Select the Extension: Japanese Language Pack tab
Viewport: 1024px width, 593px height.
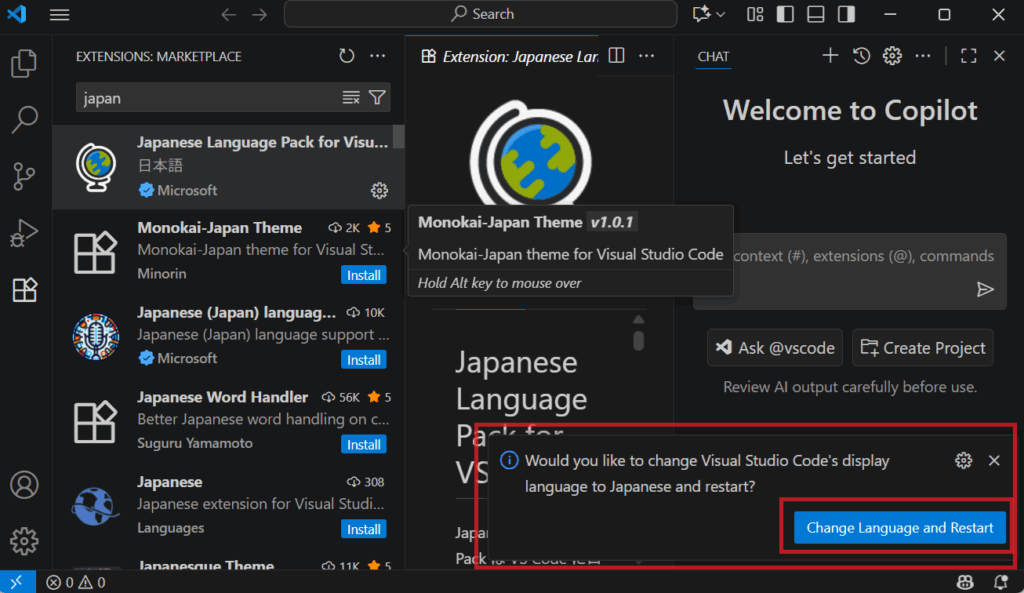click(x=510, y=57)
